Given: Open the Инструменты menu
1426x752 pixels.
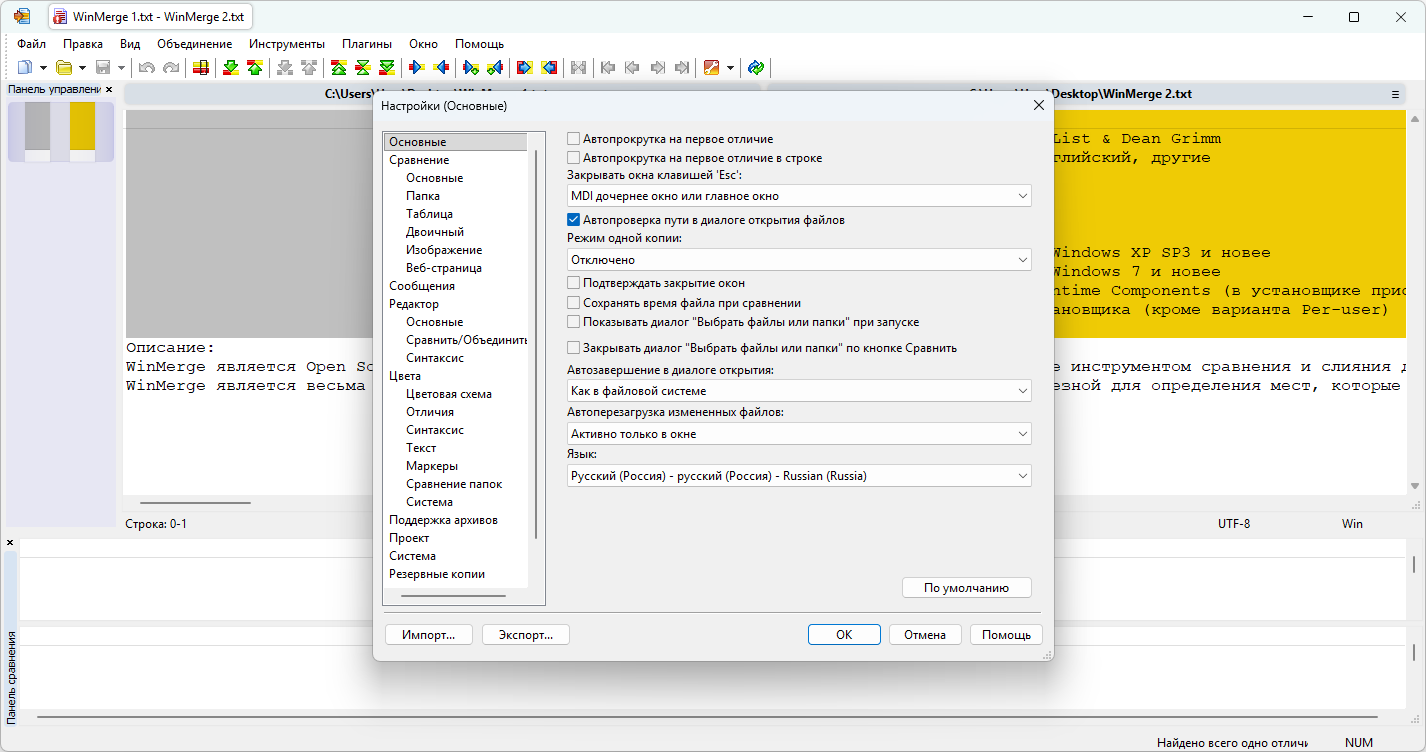Looking at the screenshot, I should point(287,44).
